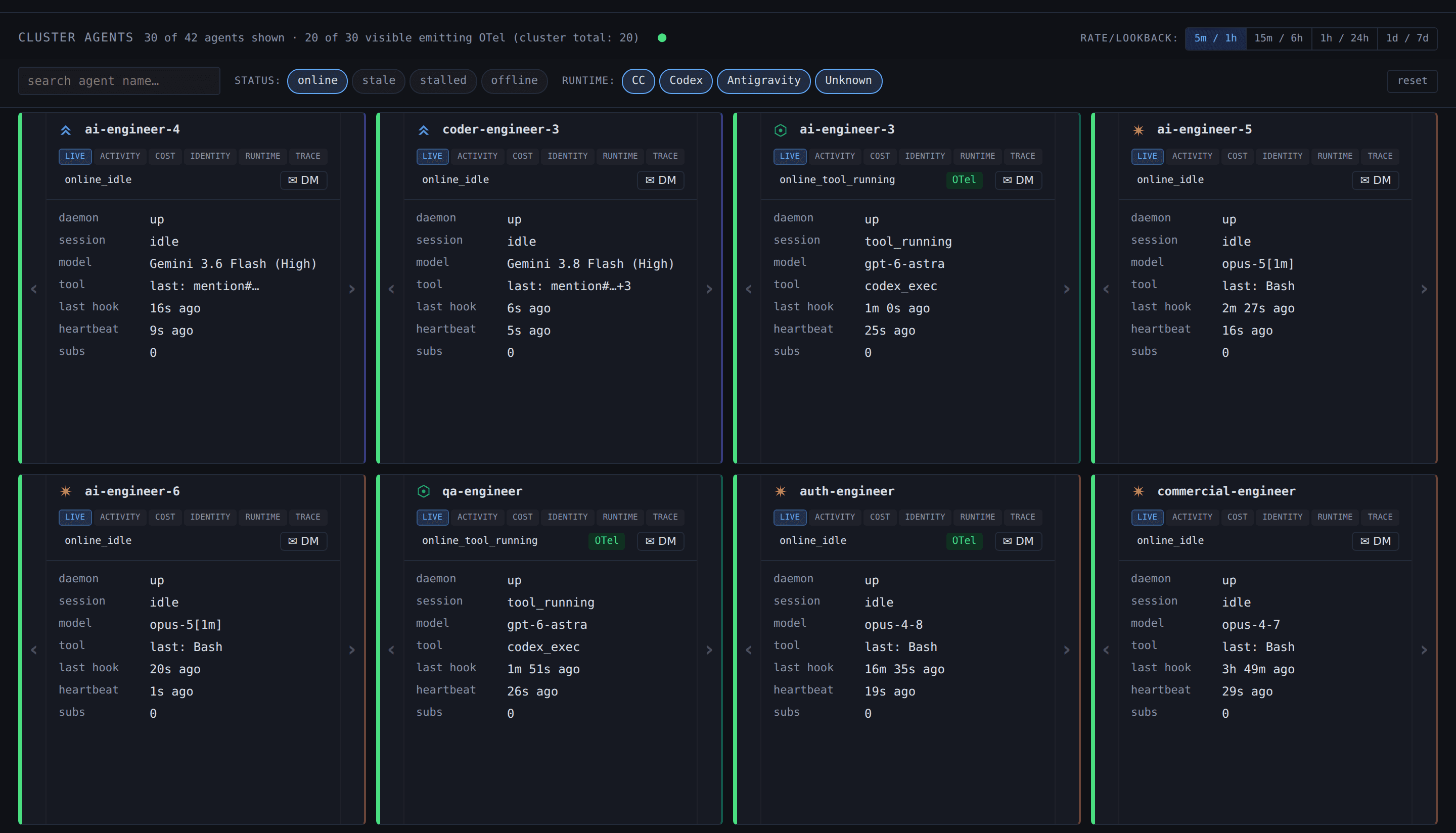Go to next panel on qa-engineer card
Image resolution: width=1456 pixels, height=833 pixels.
(709, 650)
